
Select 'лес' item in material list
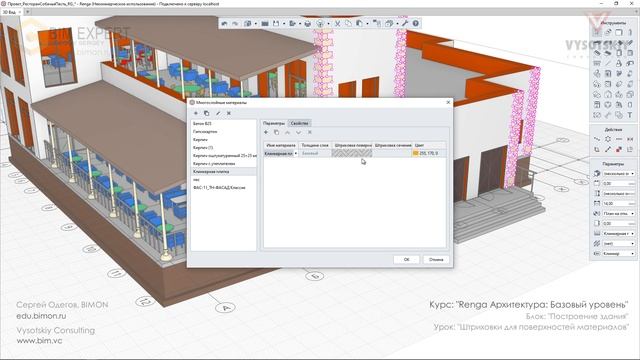click(x=224, y=180)
